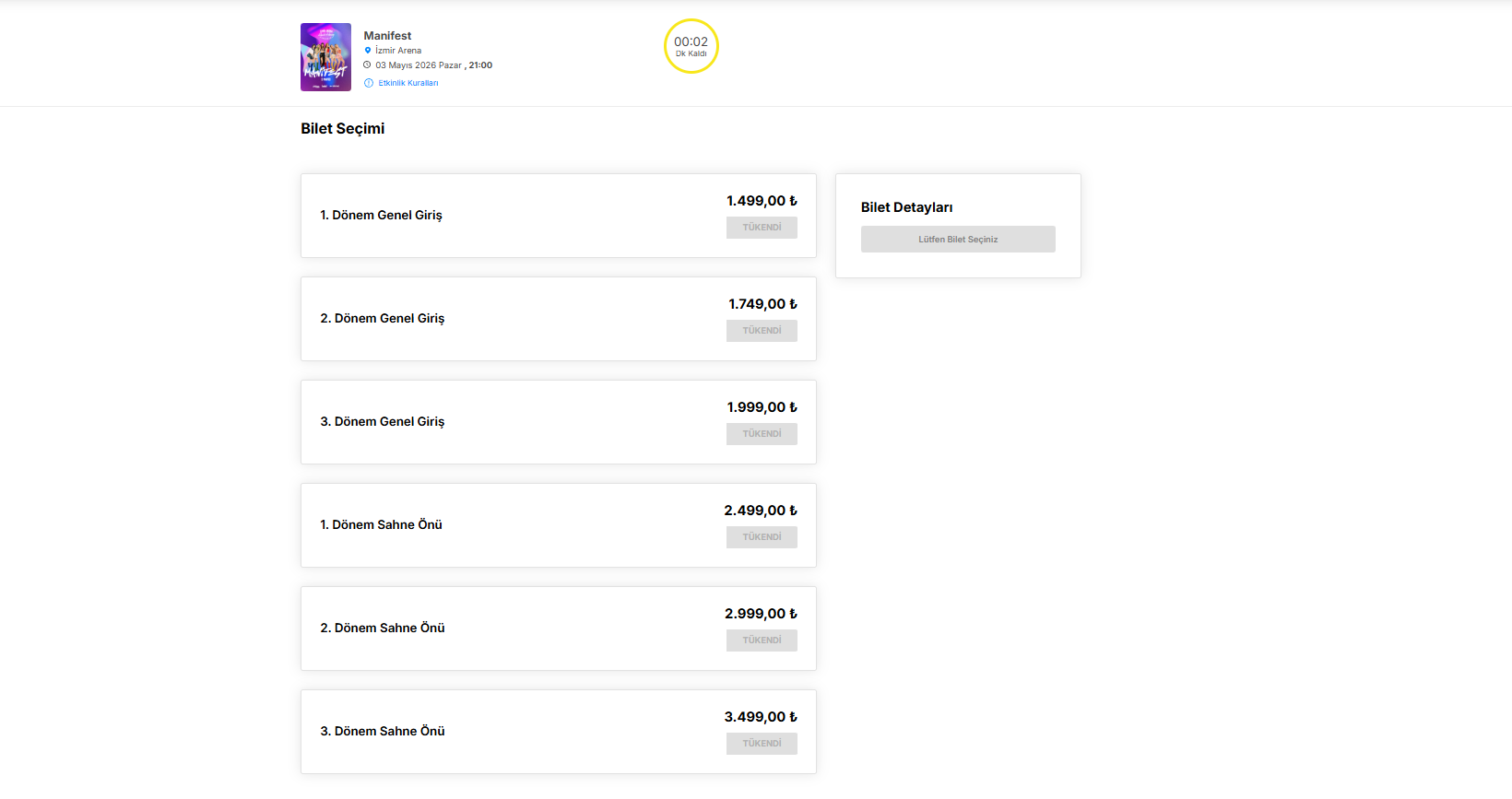The width and height of the screenshot is (1512, 799).
Task: Click the Manifest event title
Action: 387,36
